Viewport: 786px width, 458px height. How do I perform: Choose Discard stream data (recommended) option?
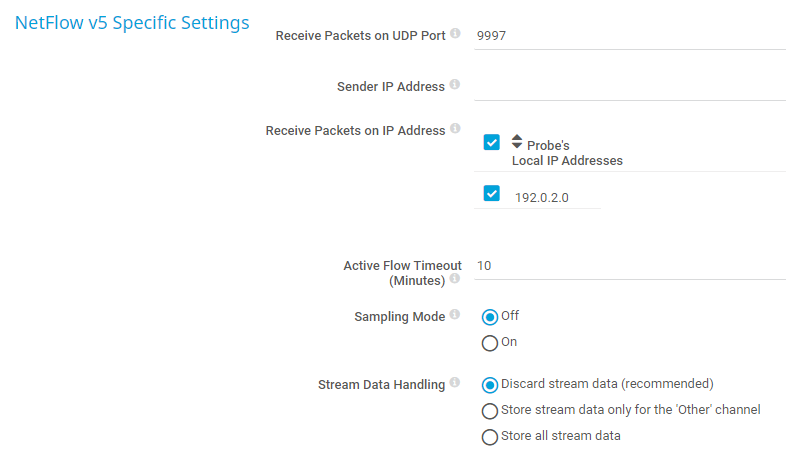tap(490, 385)
